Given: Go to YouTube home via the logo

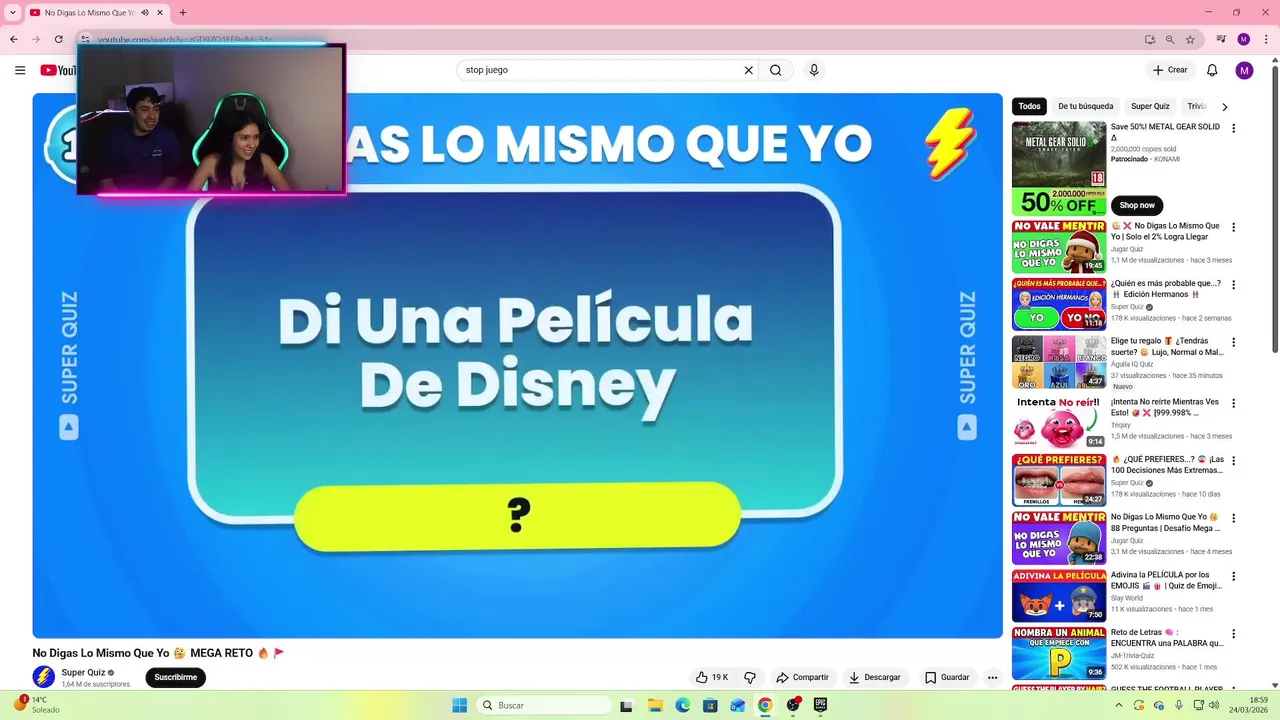Looking at the screenshot, I should pyautogui.click(x=58, y=70).
